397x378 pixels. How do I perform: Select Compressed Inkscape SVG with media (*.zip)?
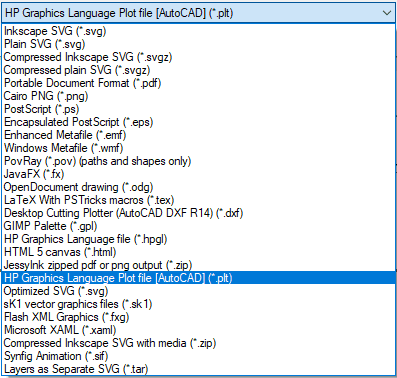pyautogui.click(x=198, y=343)
